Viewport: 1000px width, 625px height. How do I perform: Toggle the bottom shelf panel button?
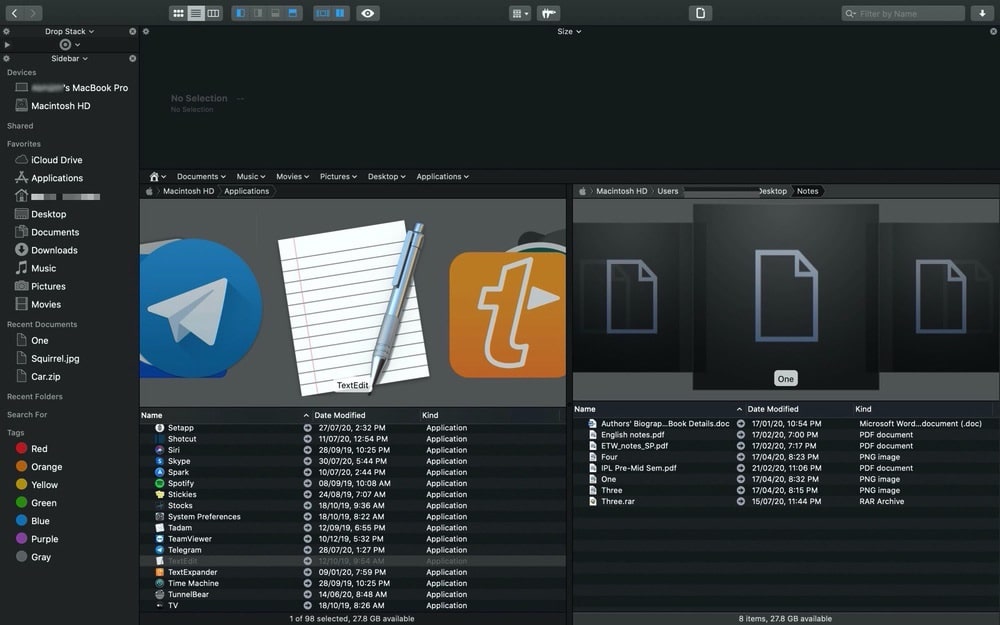point(275,13)
